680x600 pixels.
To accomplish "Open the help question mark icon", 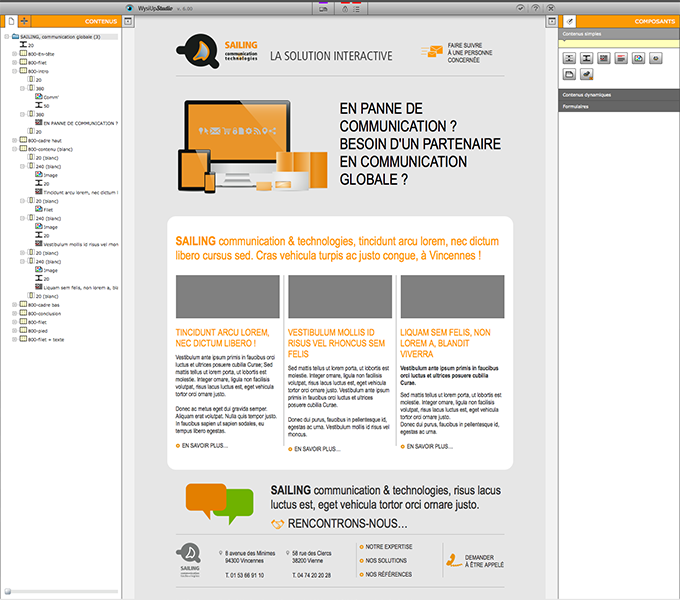I will [x=536, y=8].
